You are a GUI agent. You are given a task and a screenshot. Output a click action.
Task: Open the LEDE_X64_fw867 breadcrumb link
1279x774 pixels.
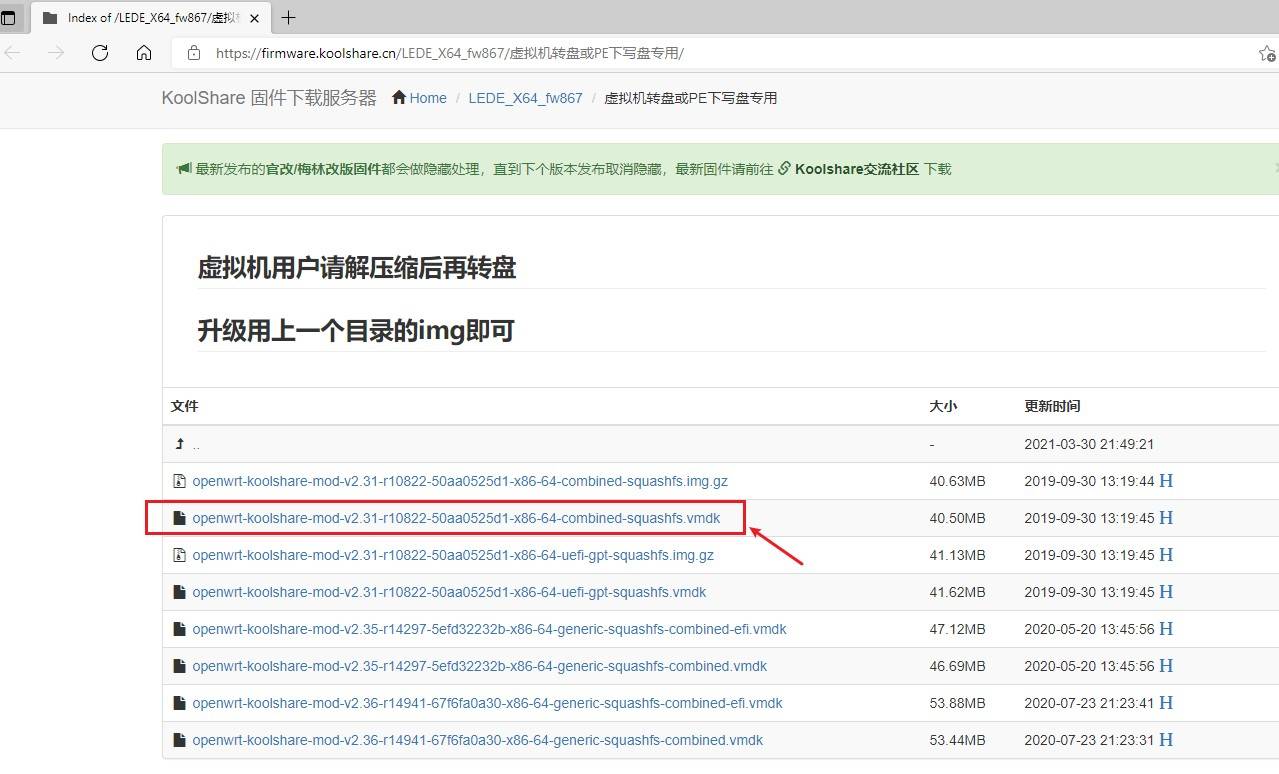[x=524, y=97]
